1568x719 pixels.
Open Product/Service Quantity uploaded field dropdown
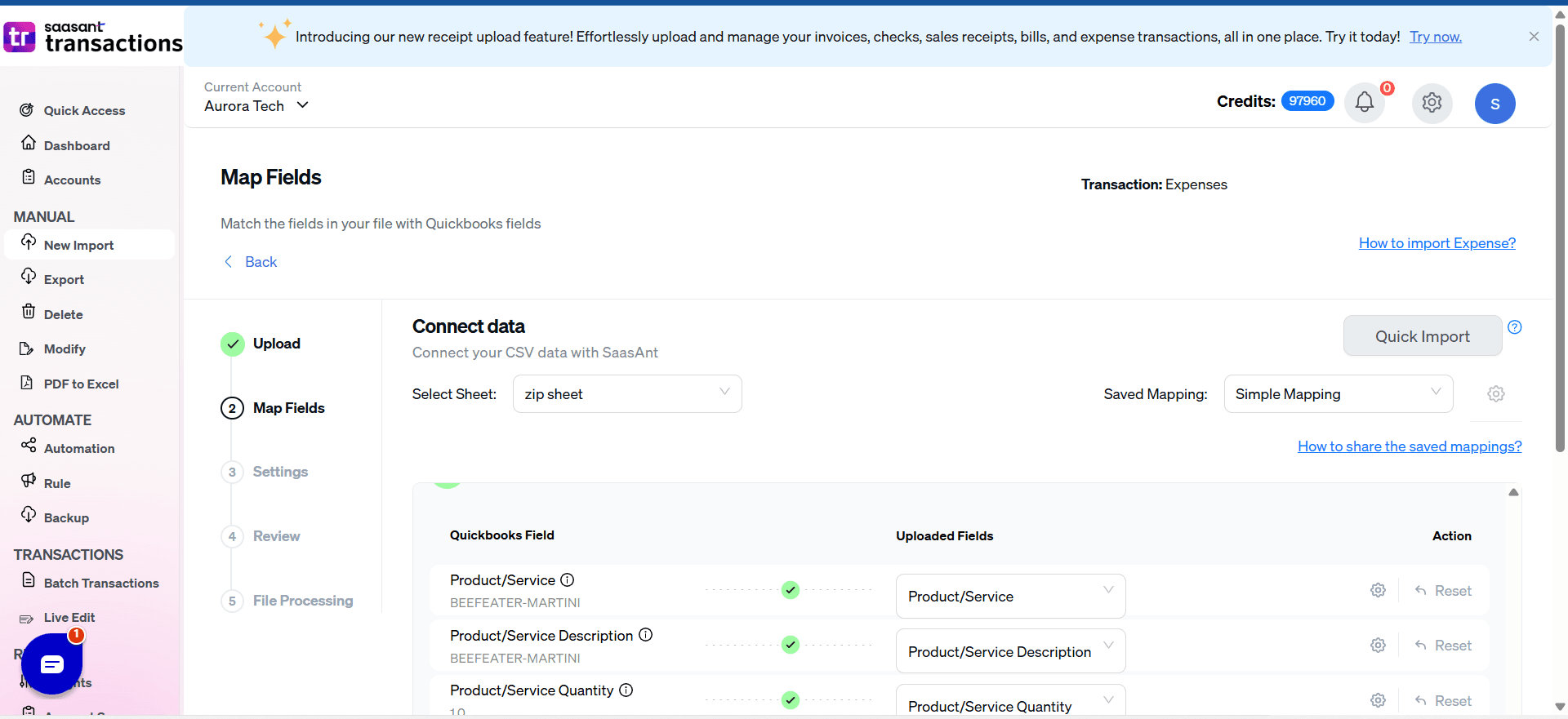(1010, 701)
